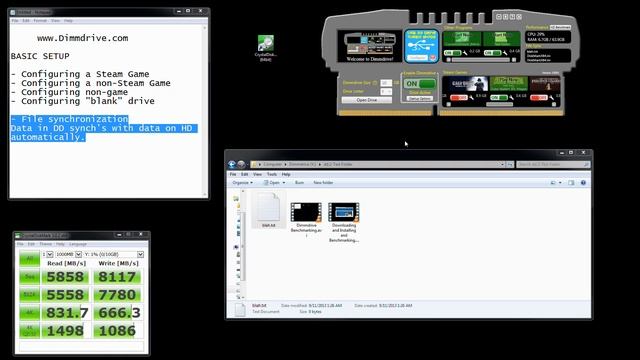The width and height of the screenshot is (640, 360).
Task: Click the 'Configuring a Steam Game' line
Action: [80, 74]
